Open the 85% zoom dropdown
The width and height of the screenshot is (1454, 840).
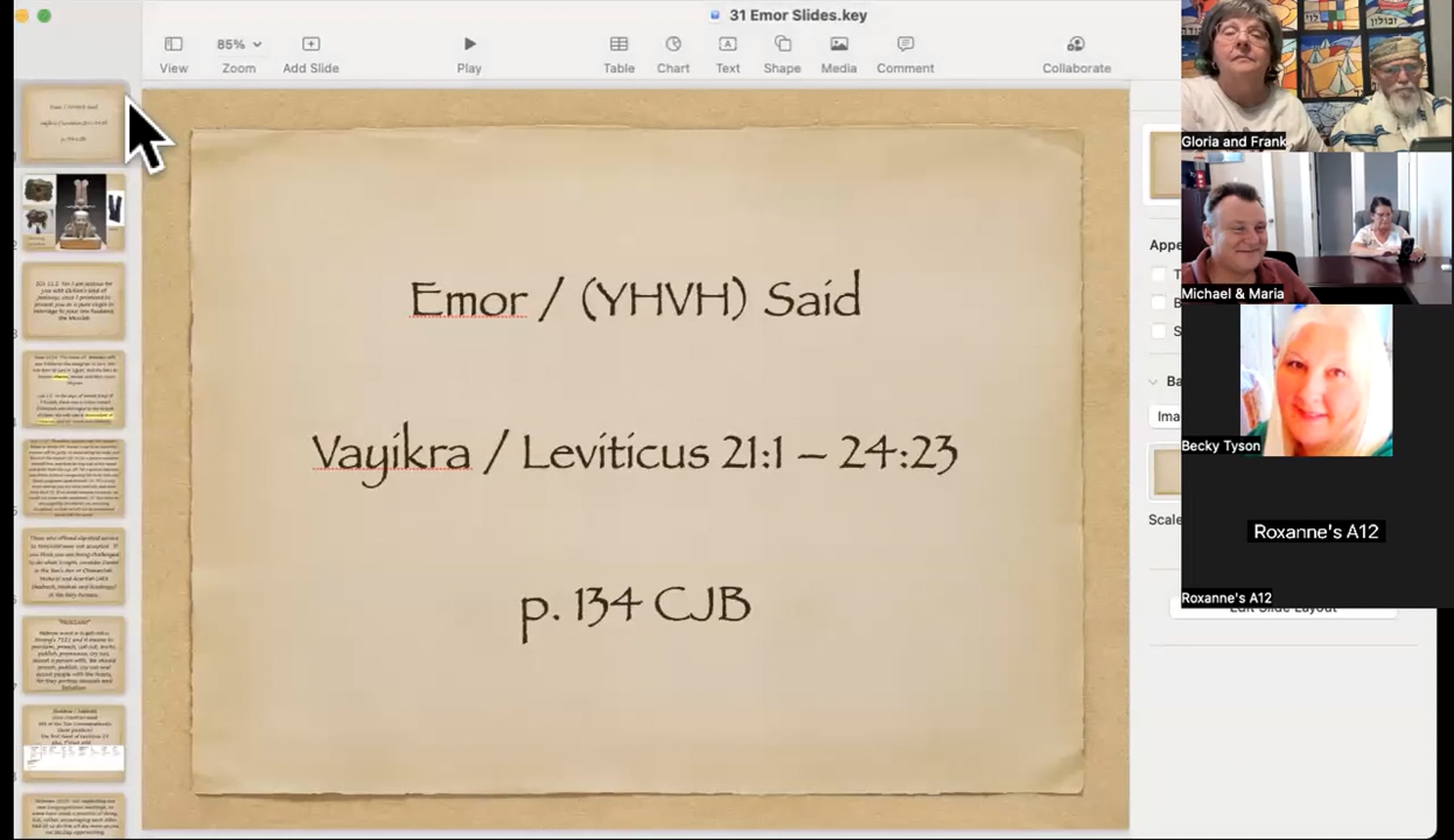click(239, 44)
